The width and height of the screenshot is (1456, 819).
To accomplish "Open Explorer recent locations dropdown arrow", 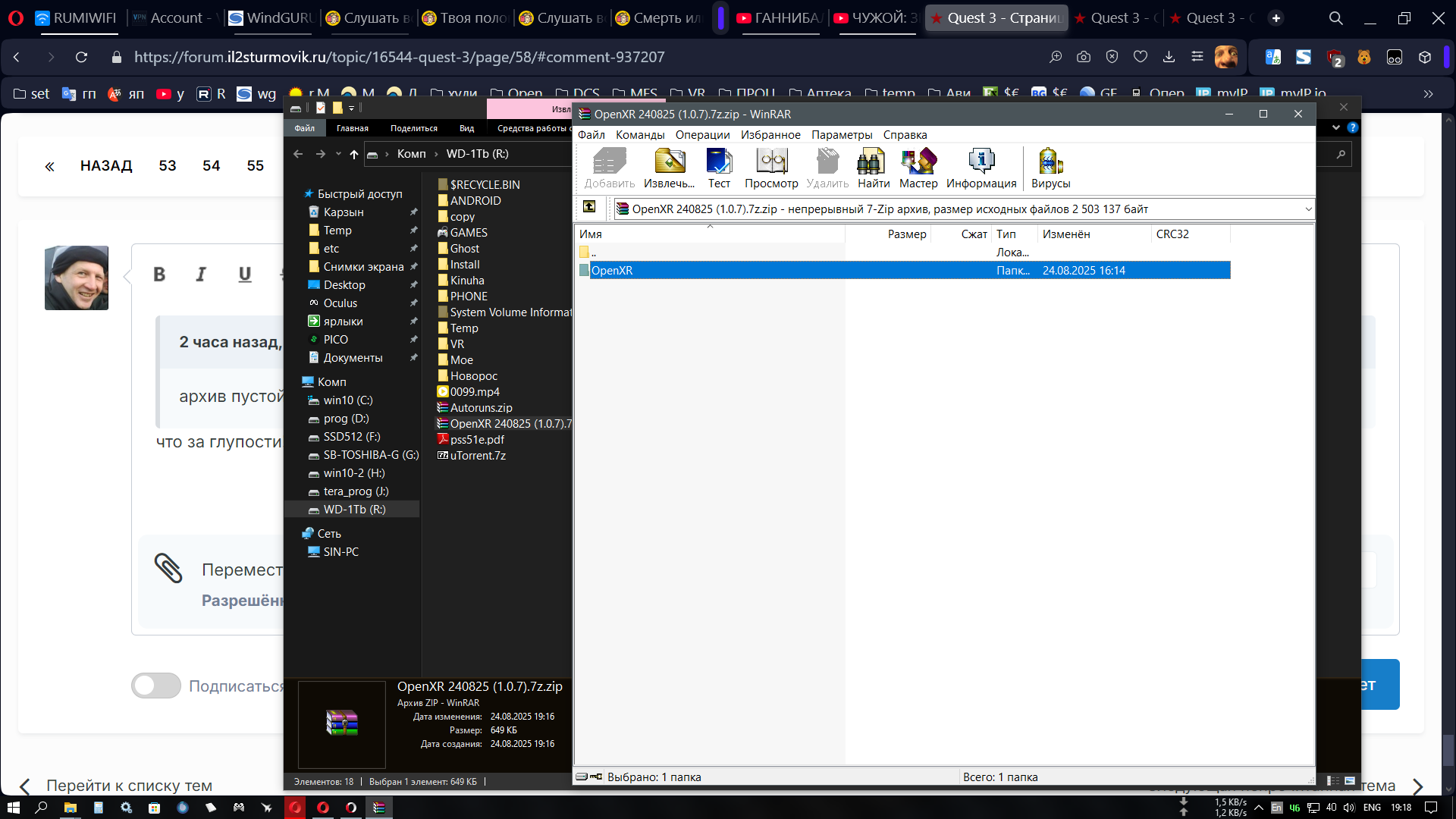I will tap(338, 154).
